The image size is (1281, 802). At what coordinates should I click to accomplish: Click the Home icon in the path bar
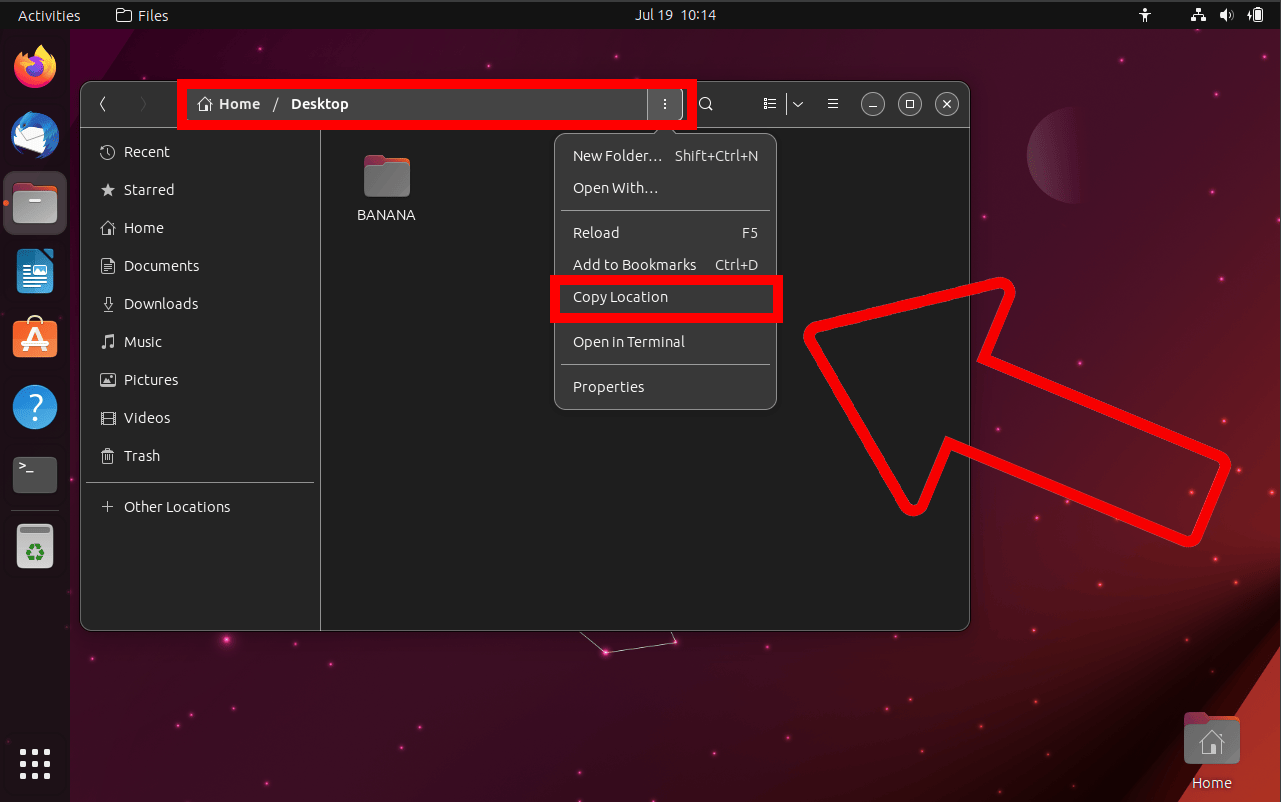click(228, 103)
